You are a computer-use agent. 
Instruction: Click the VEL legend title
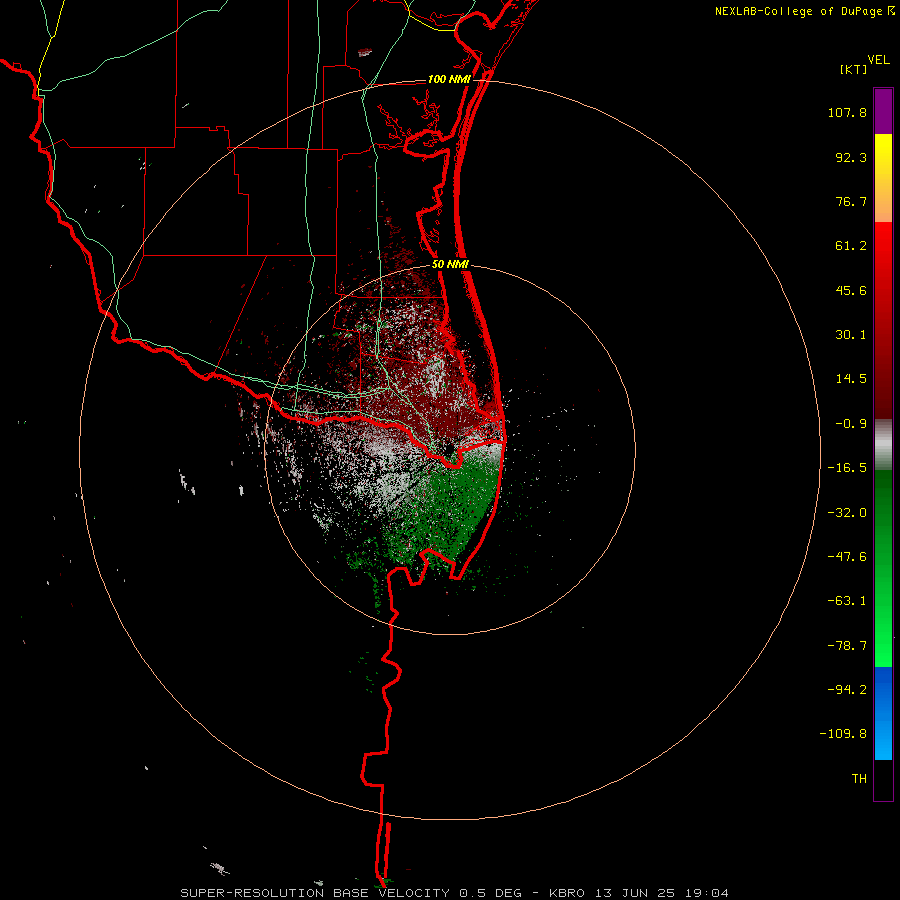coord(878,59)
